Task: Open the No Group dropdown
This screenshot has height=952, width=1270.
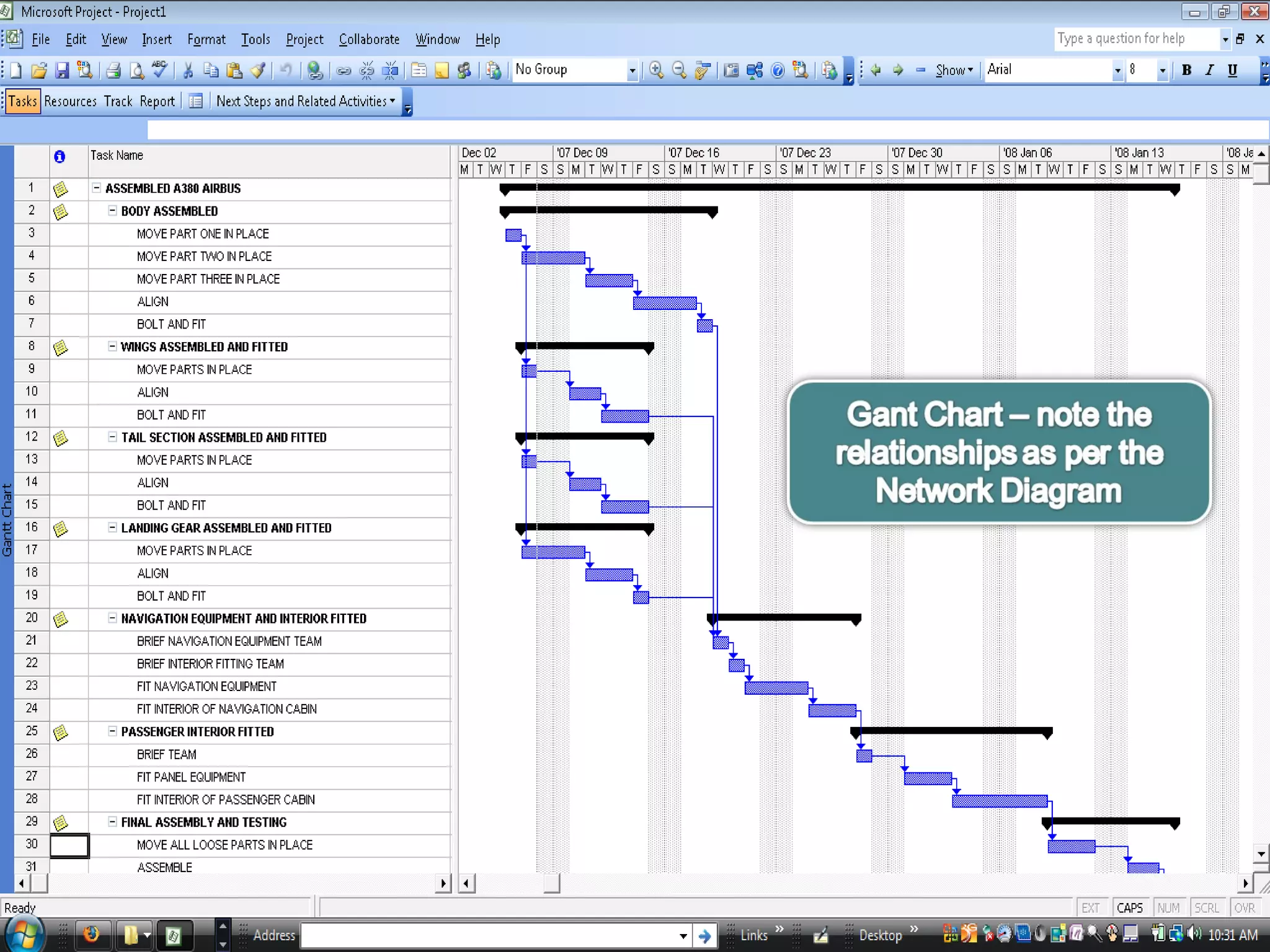Action: click(632, 71)
